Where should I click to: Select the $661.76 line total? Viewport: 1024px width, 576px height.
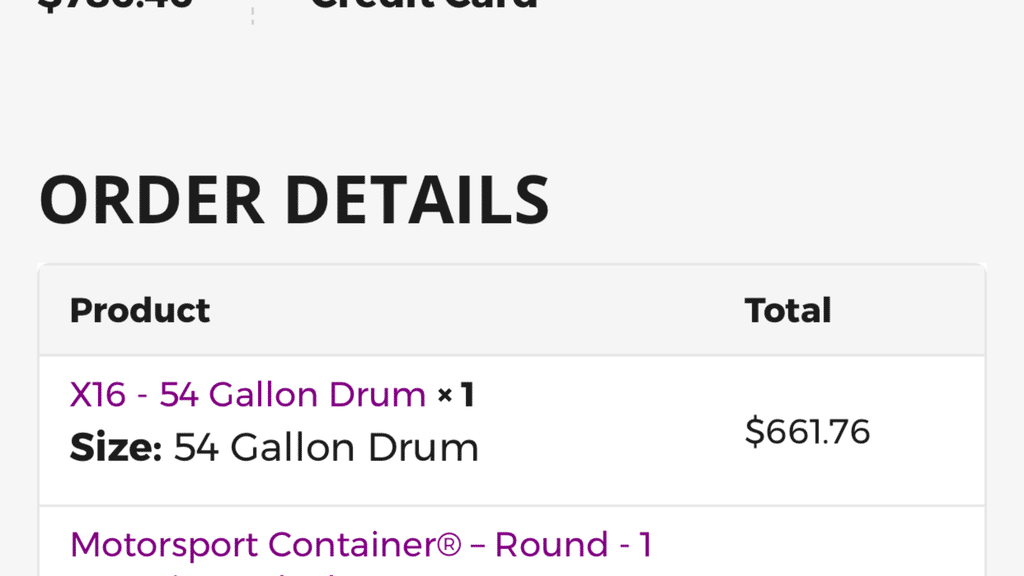(807, 431)
